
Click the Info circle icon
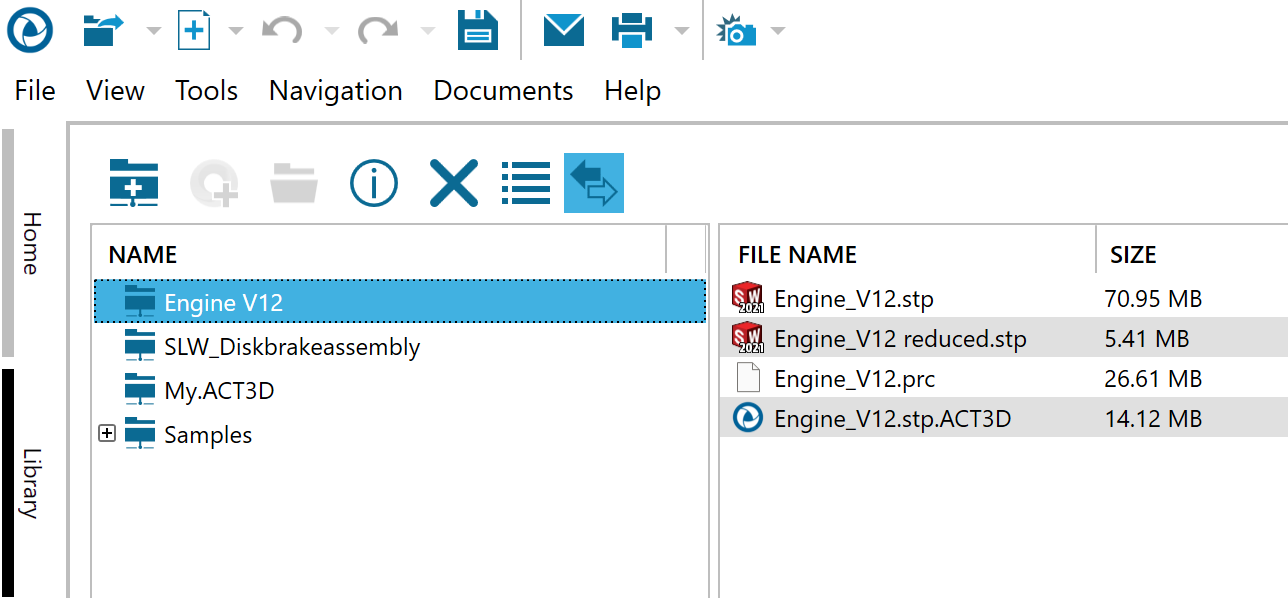coord(374,183)
